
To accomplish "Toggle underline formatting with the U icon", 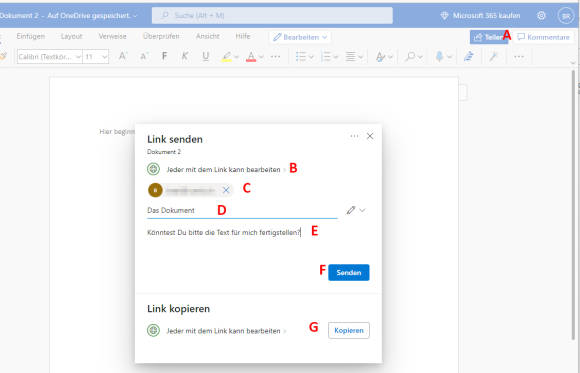I will (206, 56).
